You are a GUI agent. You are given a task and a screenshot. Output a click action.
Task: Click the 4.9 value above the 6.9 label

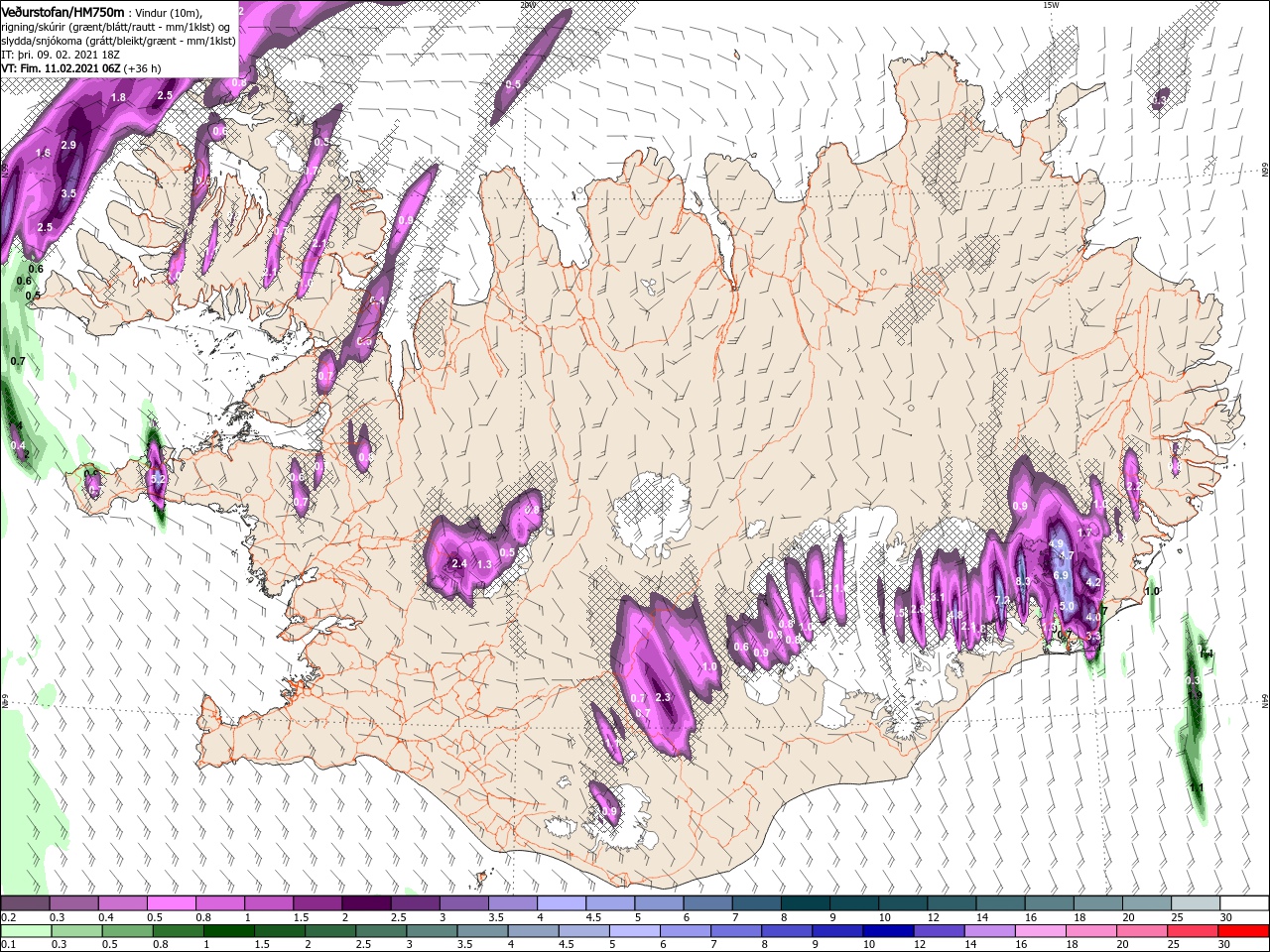pyautogui.click(x=1056, y=543)
